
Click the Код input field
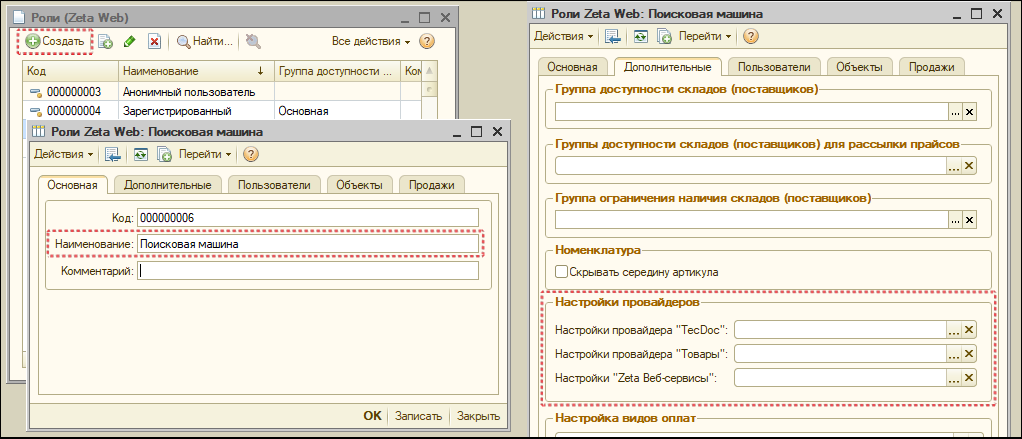[308, 218]
